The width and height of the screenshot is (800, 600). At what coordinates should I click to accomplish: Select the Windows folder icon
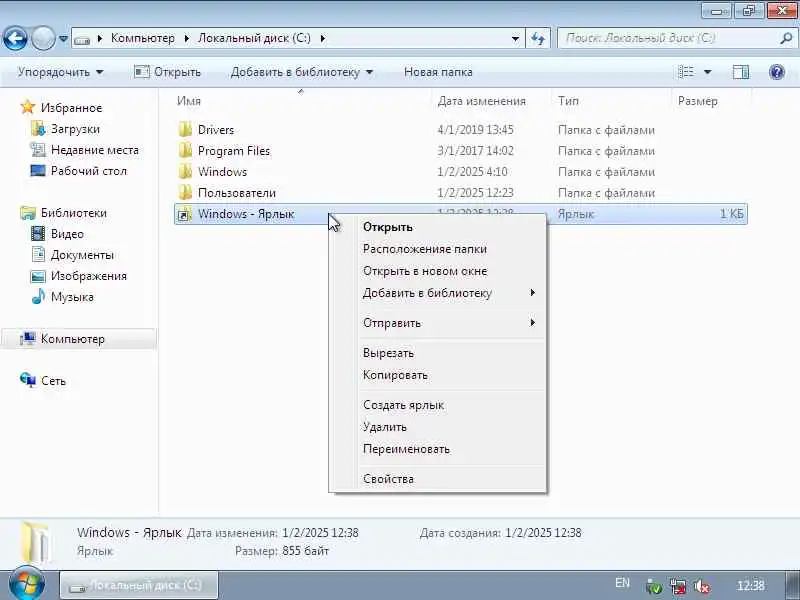click(x=185, y=171)
